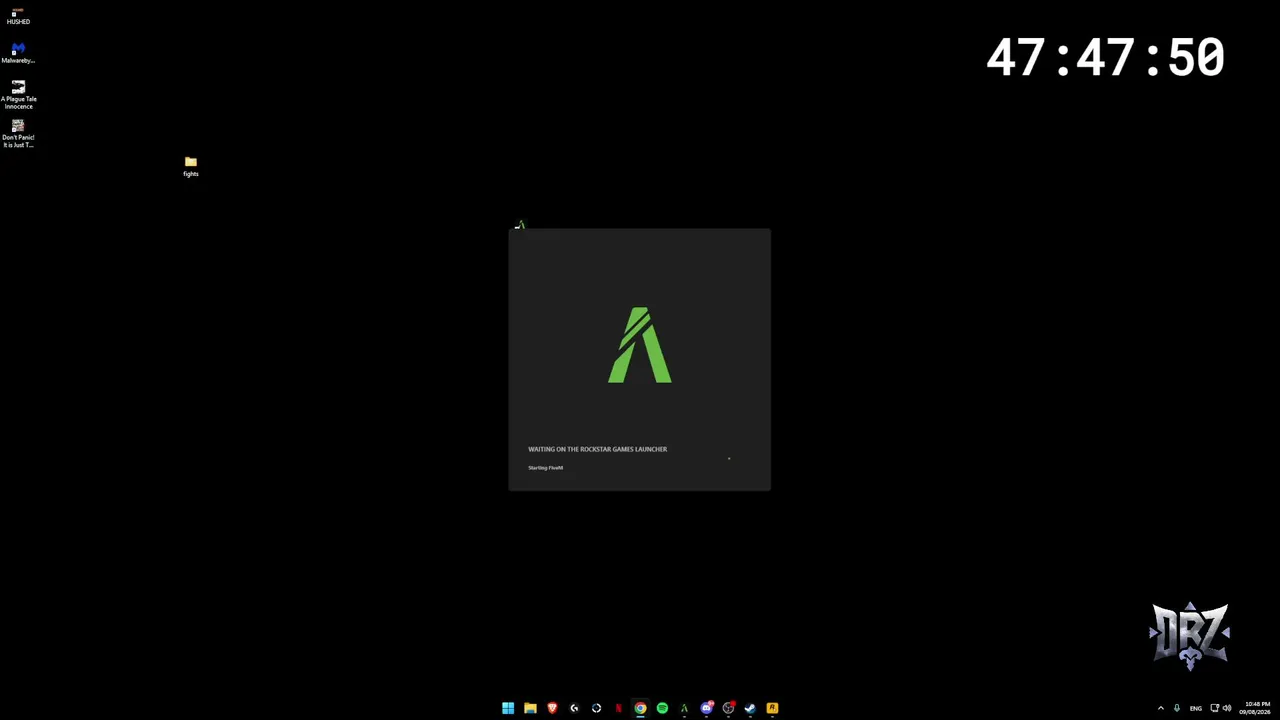Select the Malwarebytes desktop shortcut
The image size is (1280, 720).
click(x=18, y=53)
